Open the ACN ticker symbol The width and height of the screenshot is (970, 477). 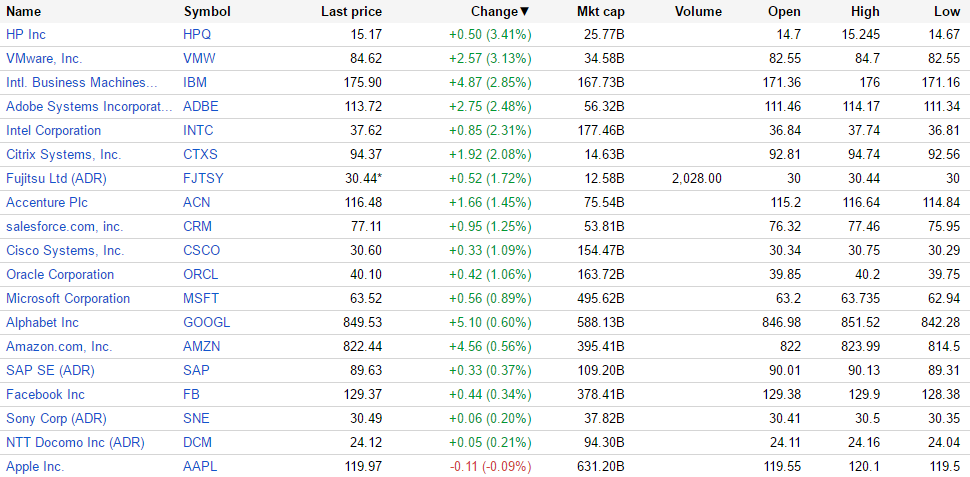pos(196,203)
